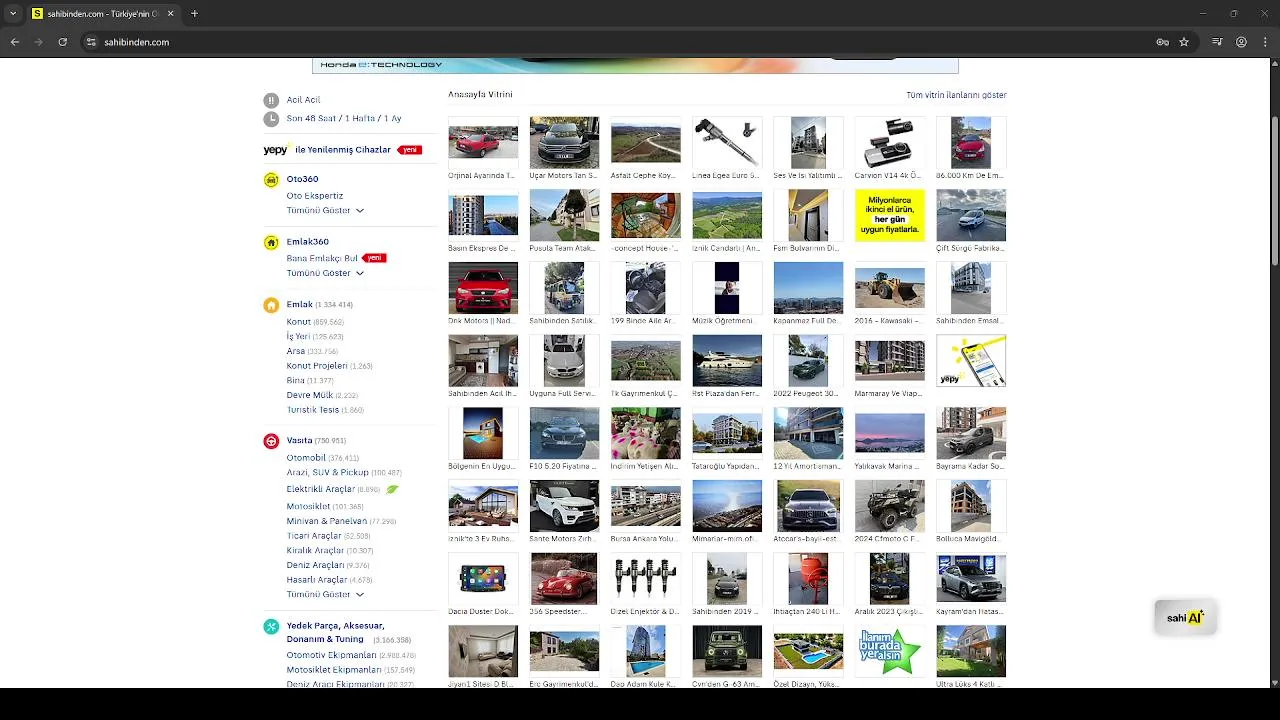Open the Otomobil category
Screen dimensions: 1280x720
point(306,458)
